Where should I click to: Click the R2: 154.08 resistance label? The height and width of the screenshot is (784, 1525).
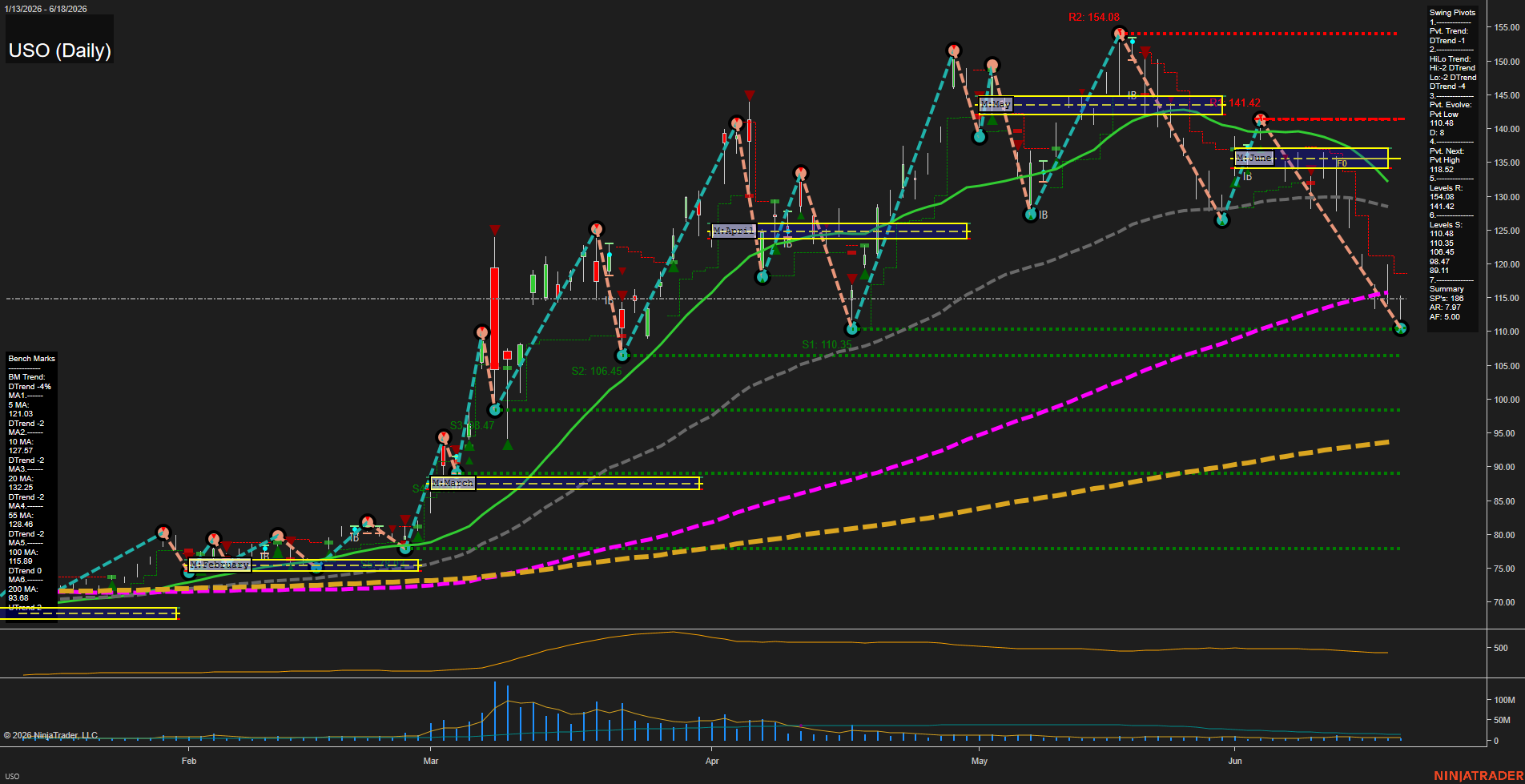[x=1093, y=17]
